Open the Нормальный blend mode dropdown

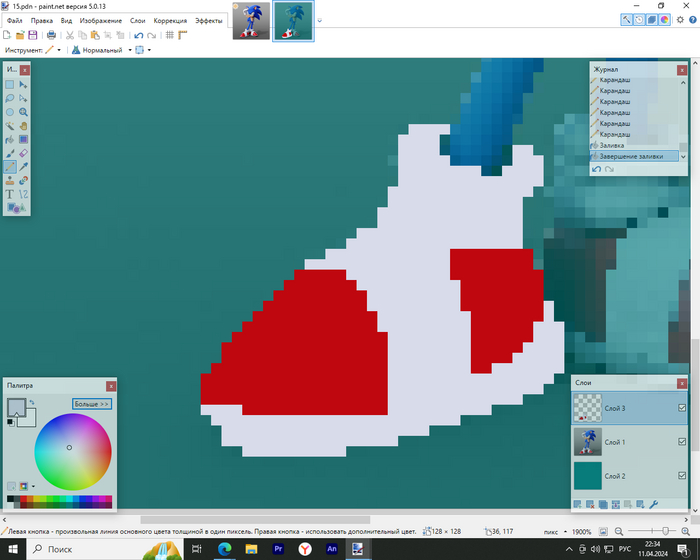[130, 50]
